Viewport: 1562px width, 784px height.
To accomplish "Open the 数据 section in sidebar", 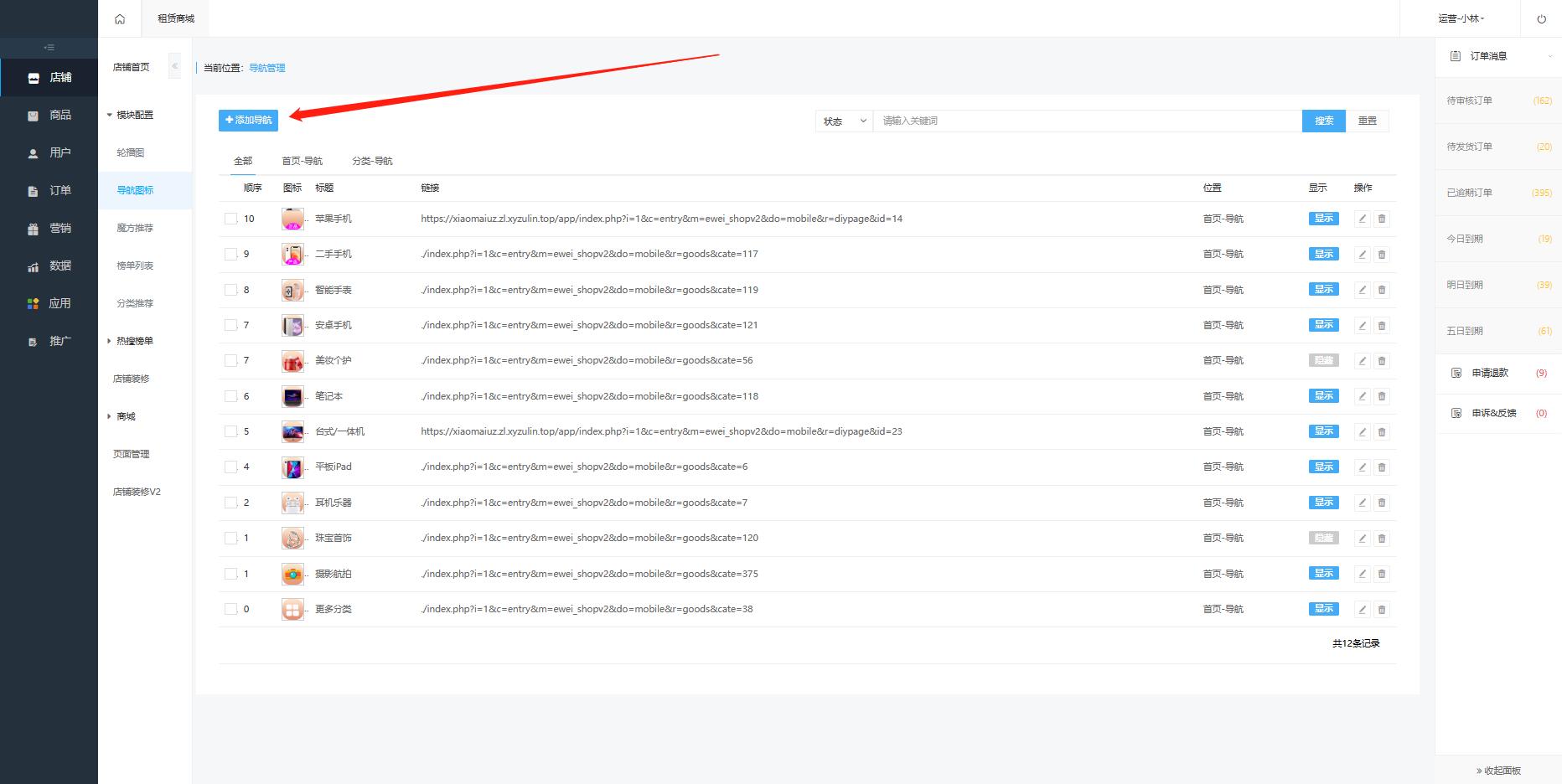I will pyautogui.click(x=49, y=266).
